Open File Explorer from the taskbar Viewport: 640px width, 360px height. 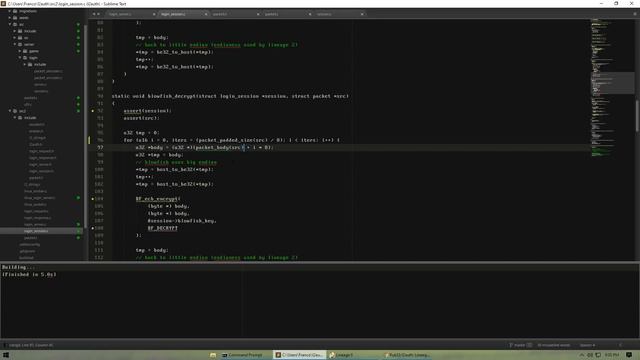(213, 355)
